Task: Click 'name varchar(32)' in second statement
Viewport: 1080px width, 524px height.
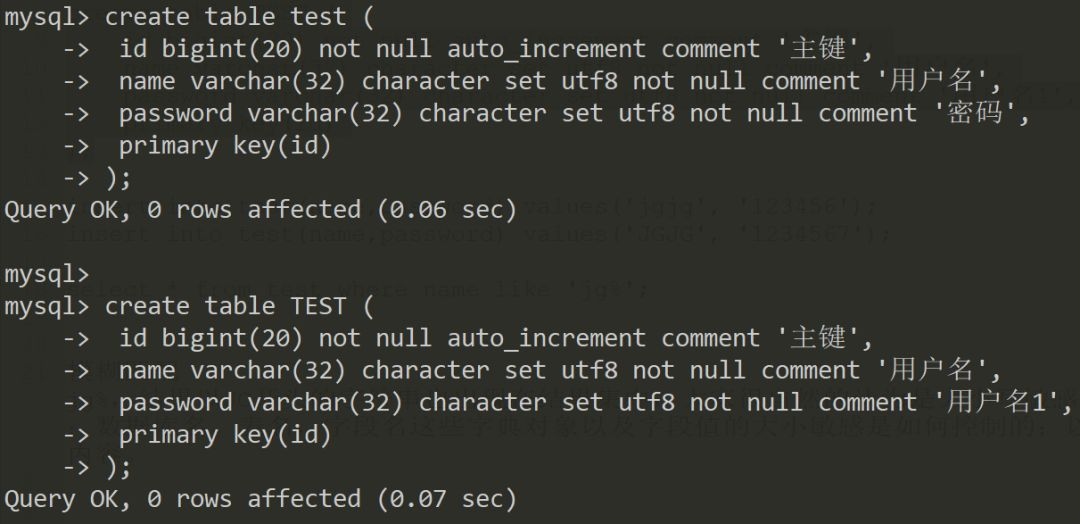Action: point(232,370)
